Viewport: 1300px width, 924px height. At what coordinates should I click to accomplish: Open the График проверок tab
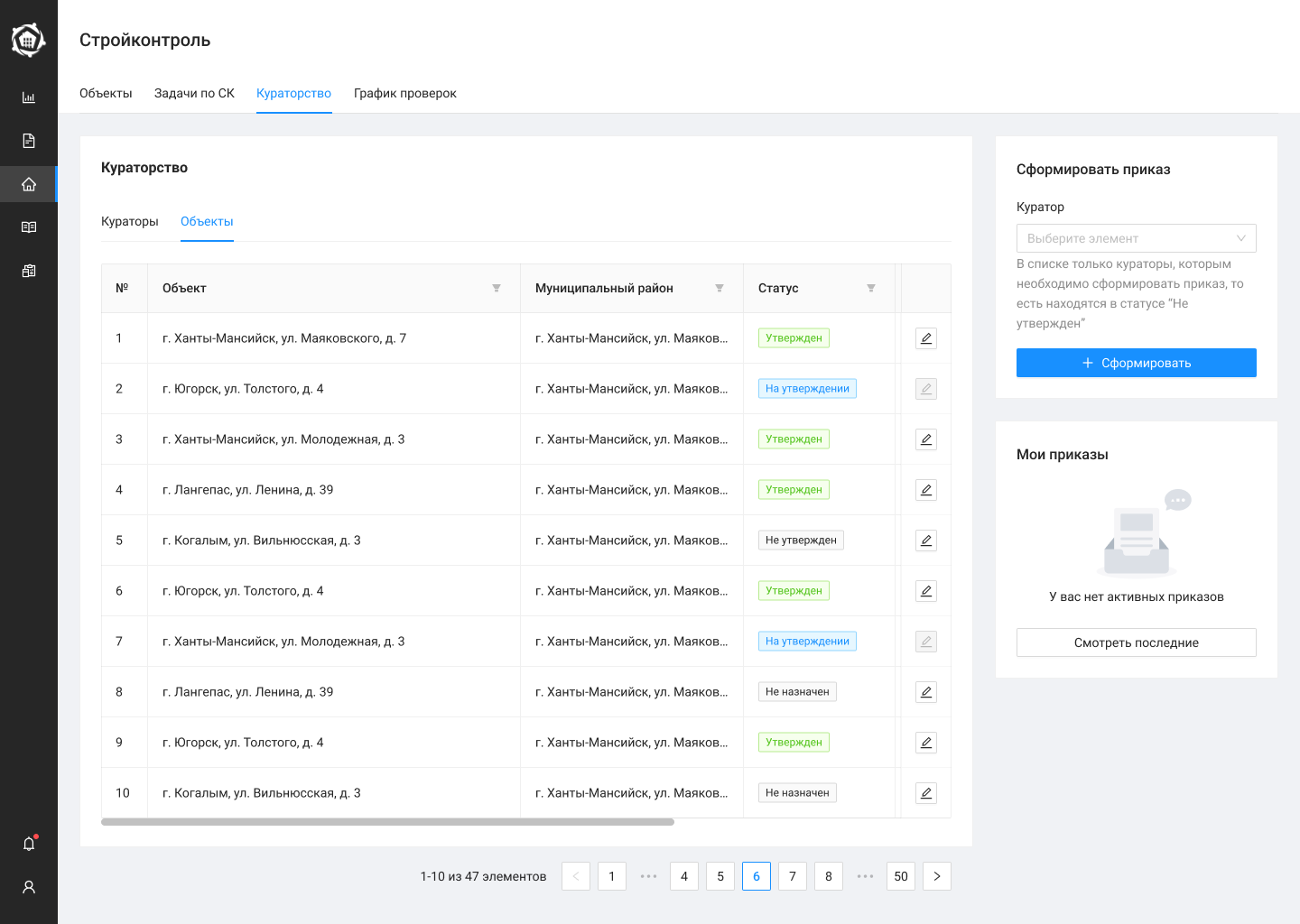point(404,93)
